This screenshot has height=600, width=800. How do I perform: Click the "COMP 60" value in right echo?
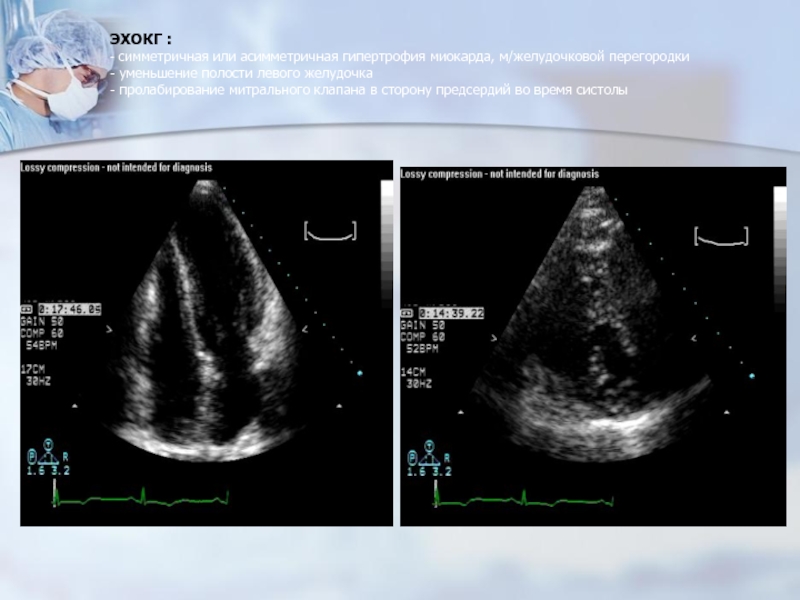(x=422, y=337)
